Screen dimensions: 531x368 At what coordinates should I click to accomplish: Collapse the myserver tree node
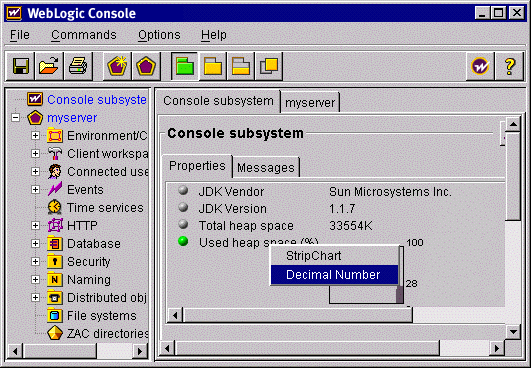(15, 117)
